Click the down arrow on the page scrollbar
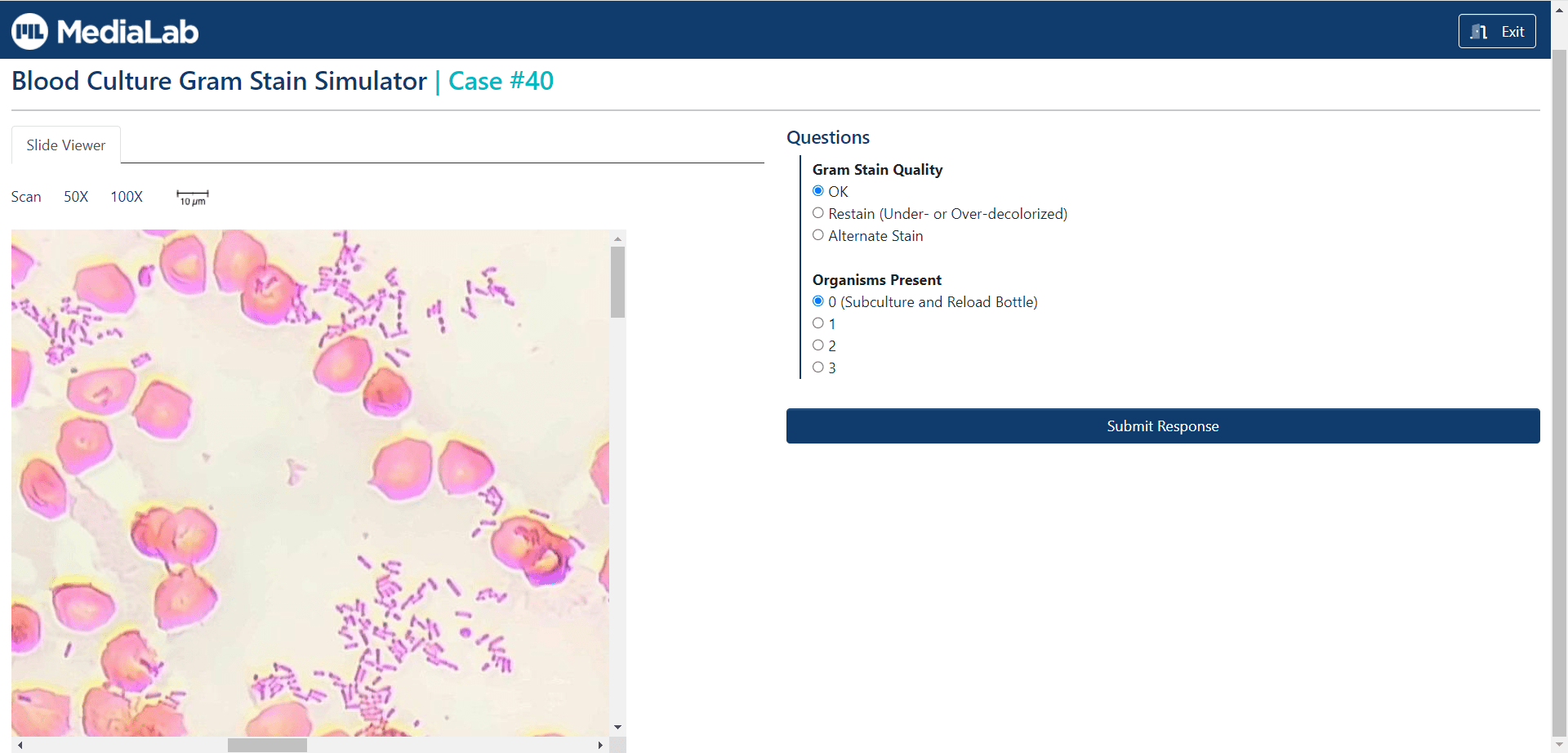 (1558, 744)
